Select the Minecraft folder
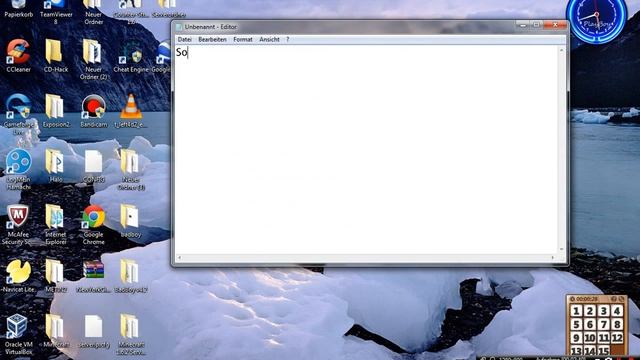 [56, 331]
